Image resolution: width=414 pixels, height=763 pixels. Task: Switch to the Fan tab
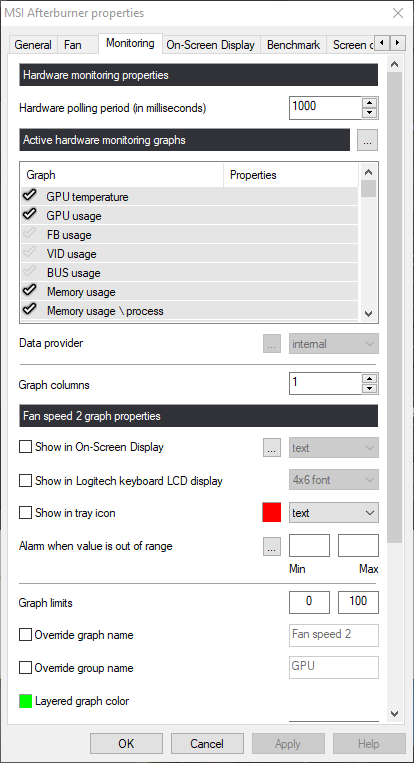click(73, 45)
